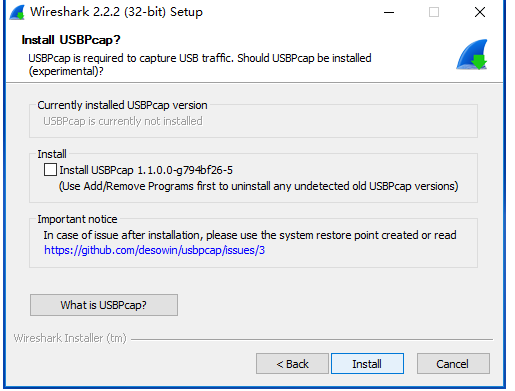Viewport: 515px width, 391px height.
Task: Enable the Install USBPcap checkbox
Action: [x=50, y=170]
